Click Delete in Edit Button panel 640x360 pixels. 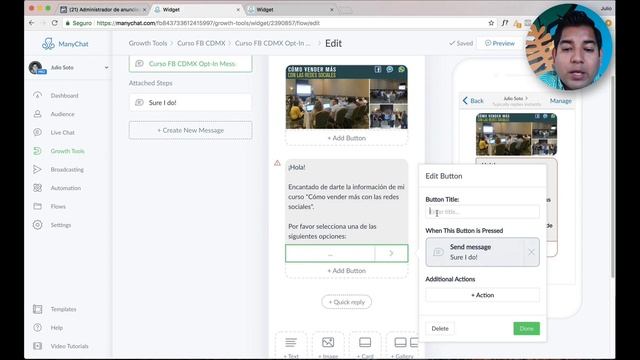pos(440,329)
